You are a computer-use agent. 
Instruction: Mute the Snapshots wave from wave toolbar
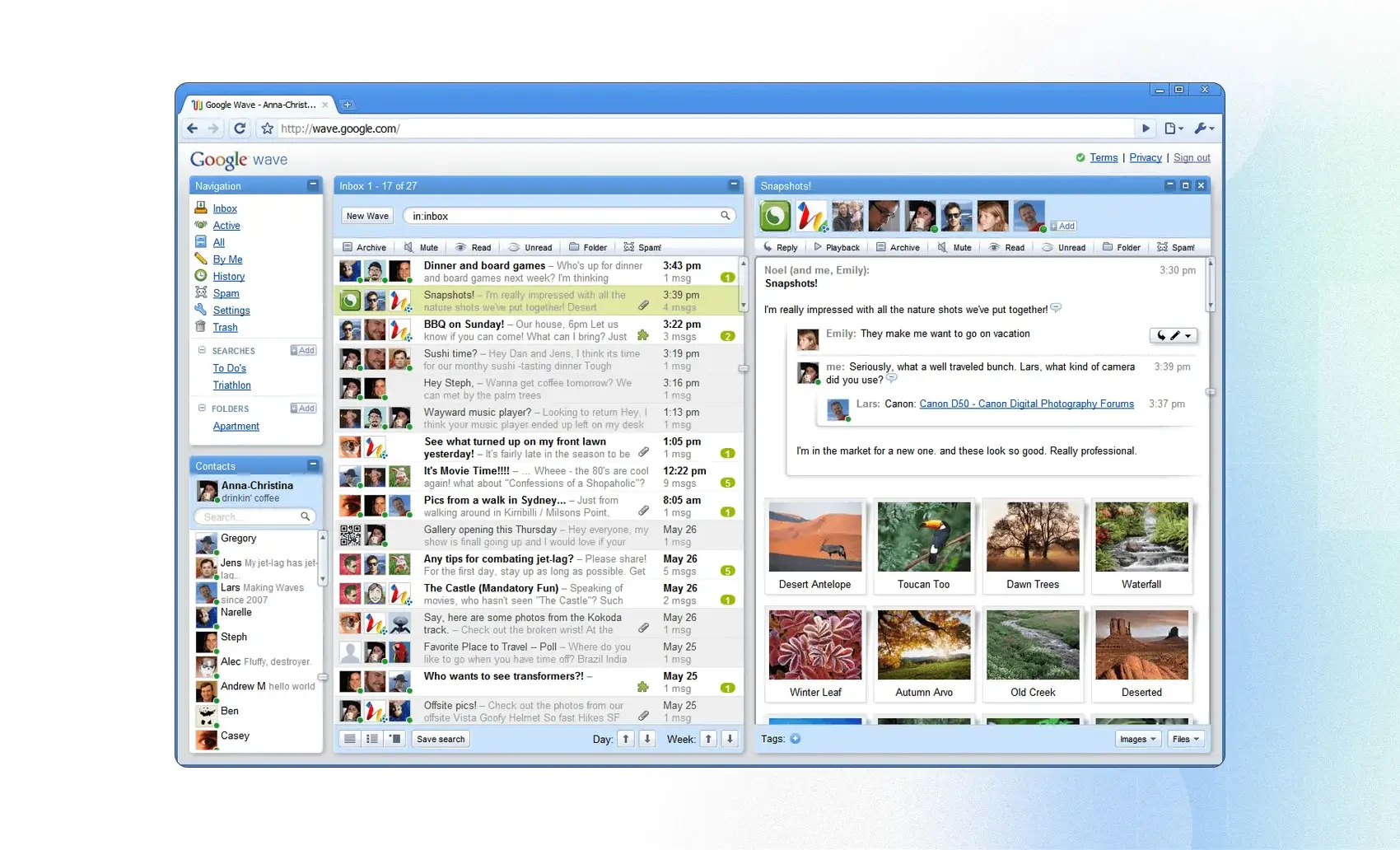click(x=954, y=247)
